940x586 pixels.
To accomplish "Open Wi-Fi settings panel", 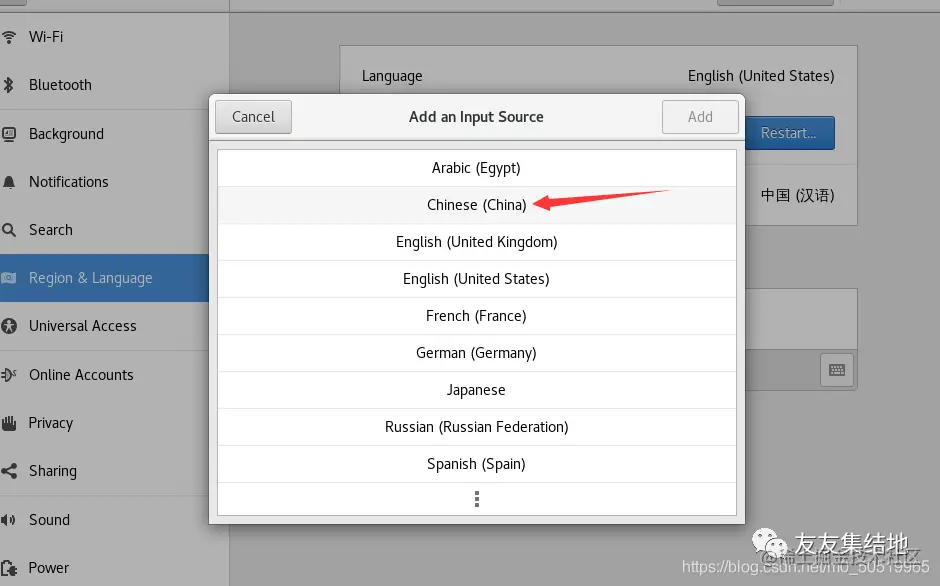I will (x=114, y=37).
